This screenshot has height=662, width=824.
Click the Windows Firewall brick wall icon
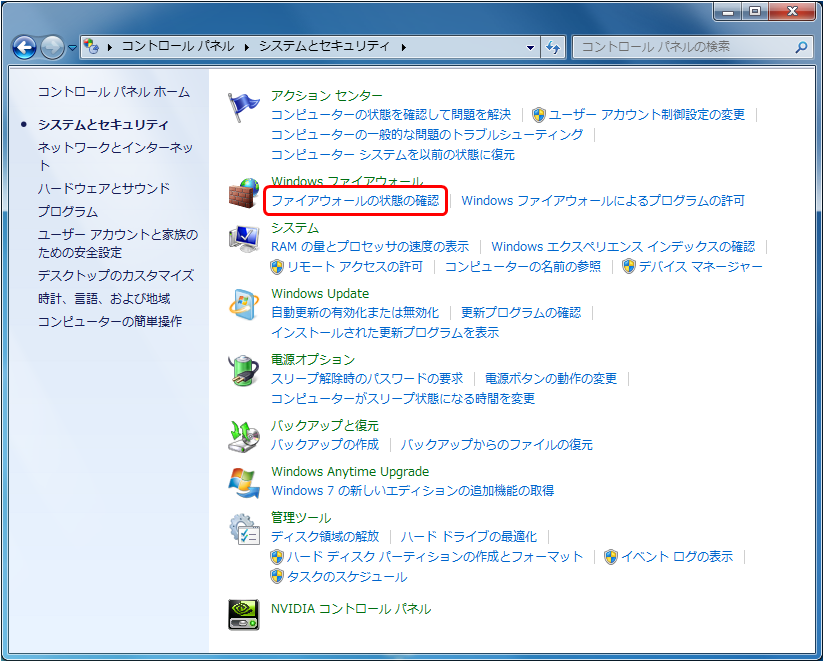click(x=243, y=193)
